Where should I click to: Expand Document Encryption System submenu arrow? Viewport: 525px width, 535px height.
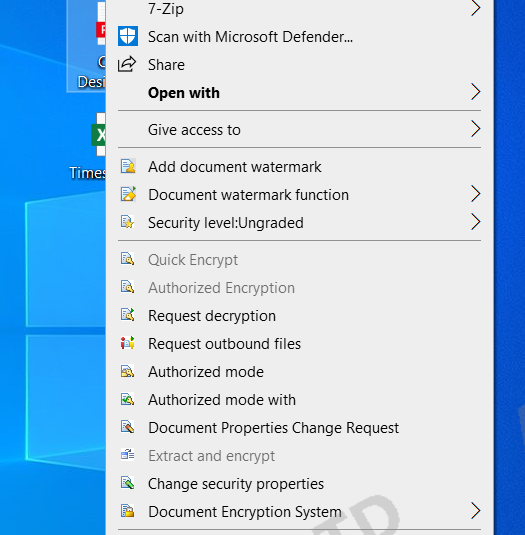click(476, 511)
